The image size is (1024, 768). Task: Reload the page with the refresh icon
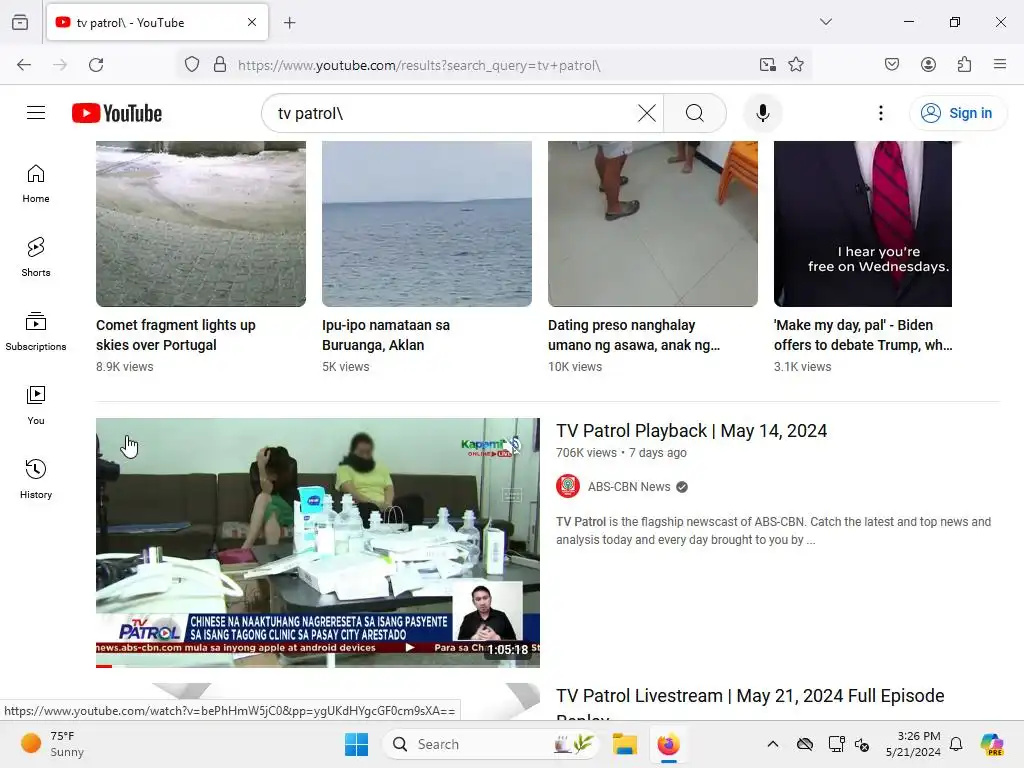[96, 65]
